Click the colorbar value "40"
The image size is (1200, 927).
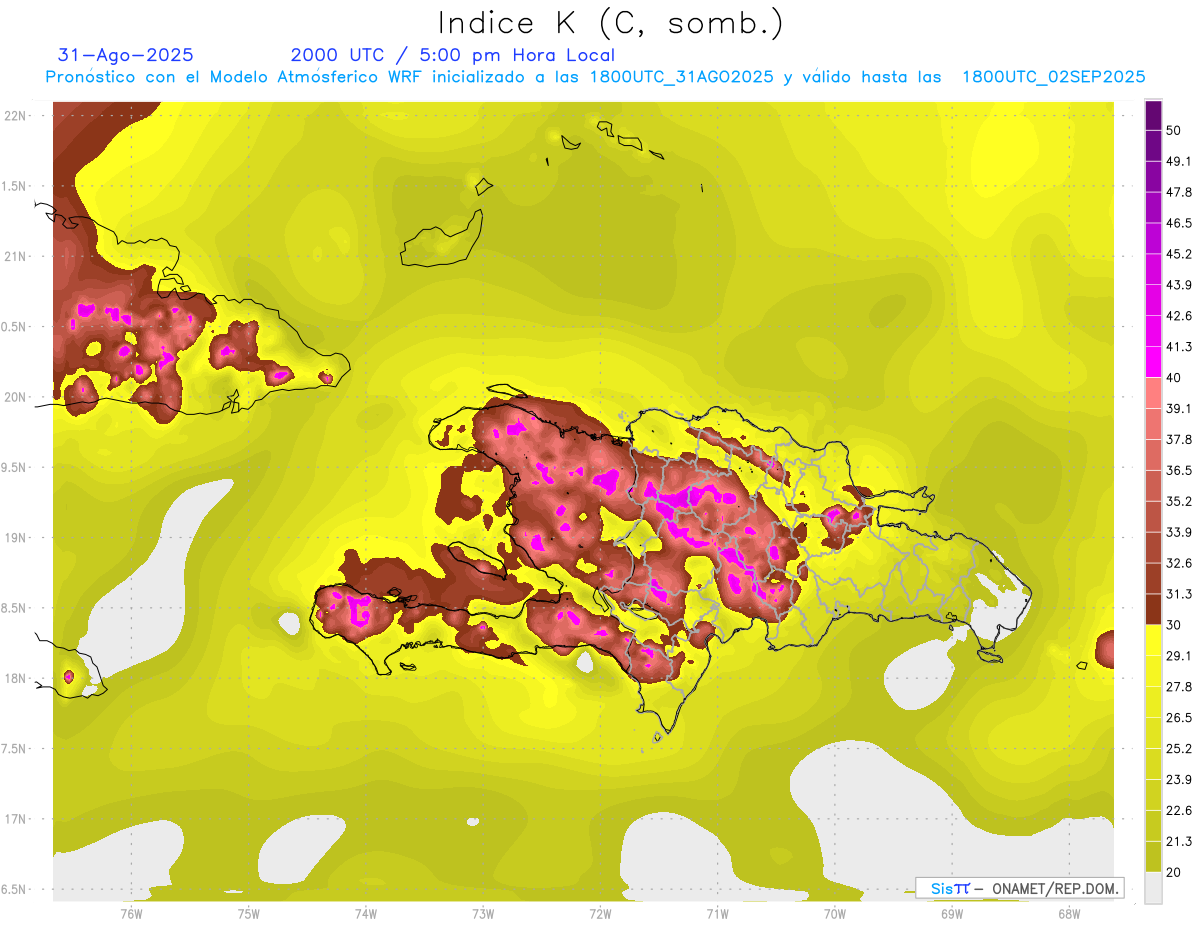[x=1175, y=378]
